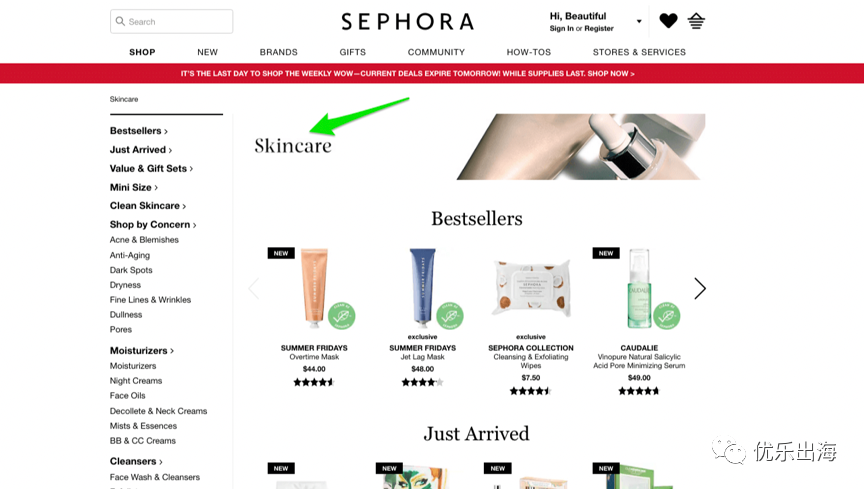Open the BRANDS navigation menu
Screen dimensions: 864x489
click(278, 52)
